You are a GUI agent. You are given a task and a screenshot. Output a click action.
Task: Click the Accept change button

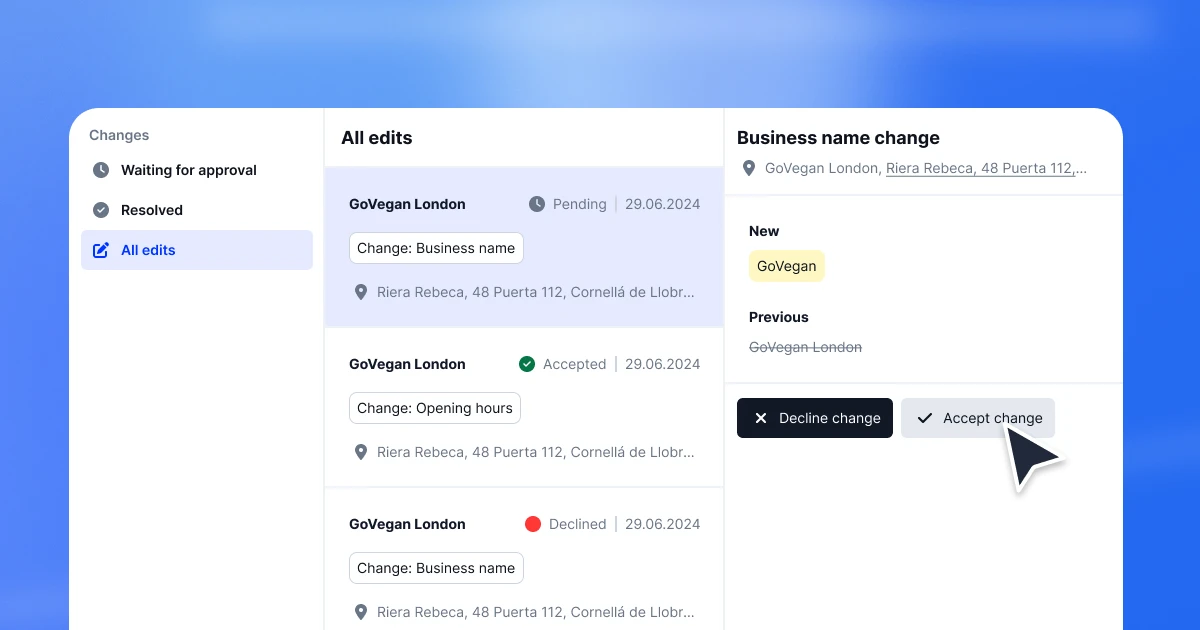pyautogui.click(x=978, y=418)
